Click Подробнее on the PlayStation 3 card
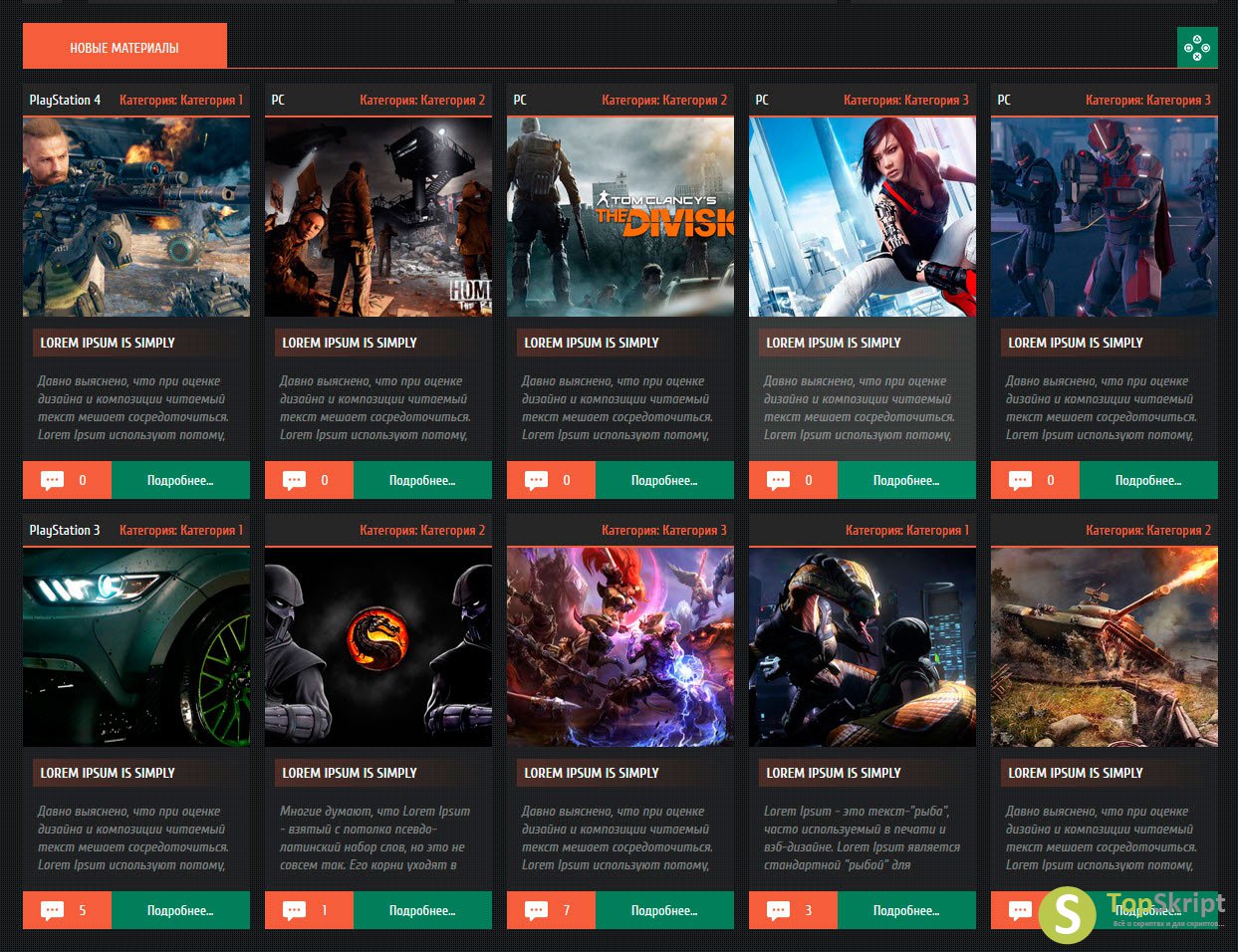The width and height of the screenshot is (1238, 952). [180, 910]
